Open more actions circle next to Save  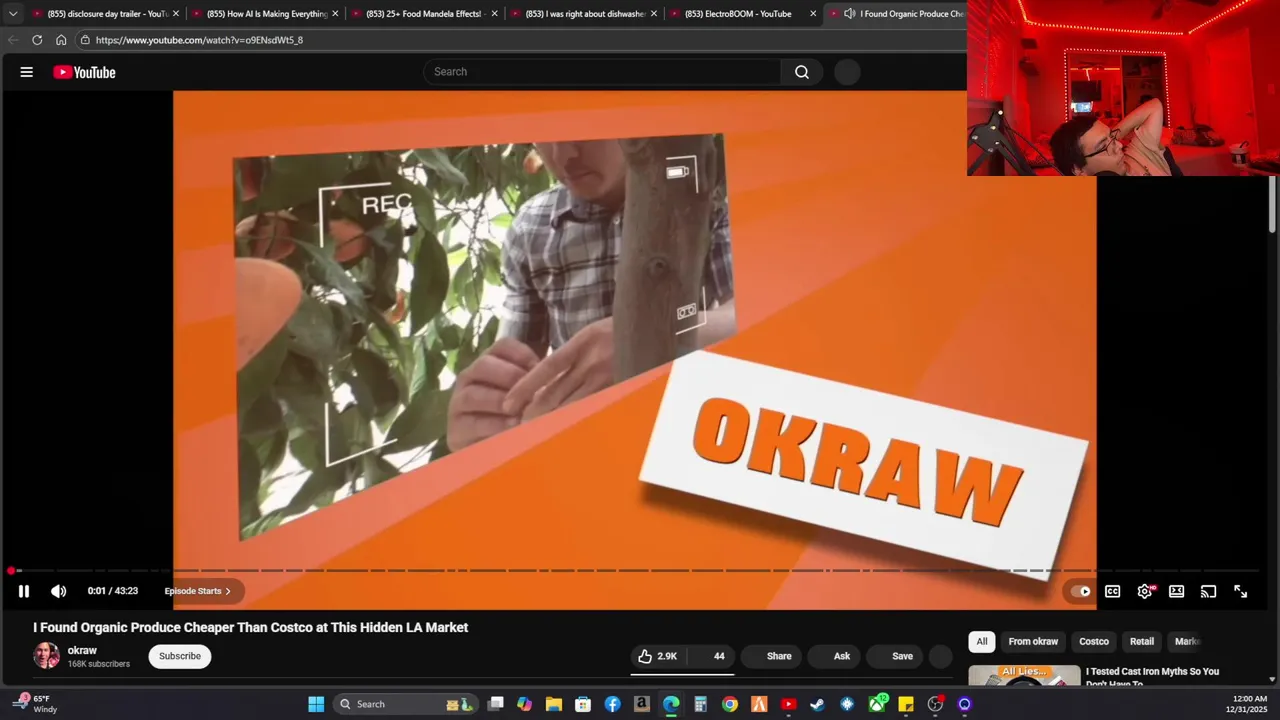(x=940, y=656)
